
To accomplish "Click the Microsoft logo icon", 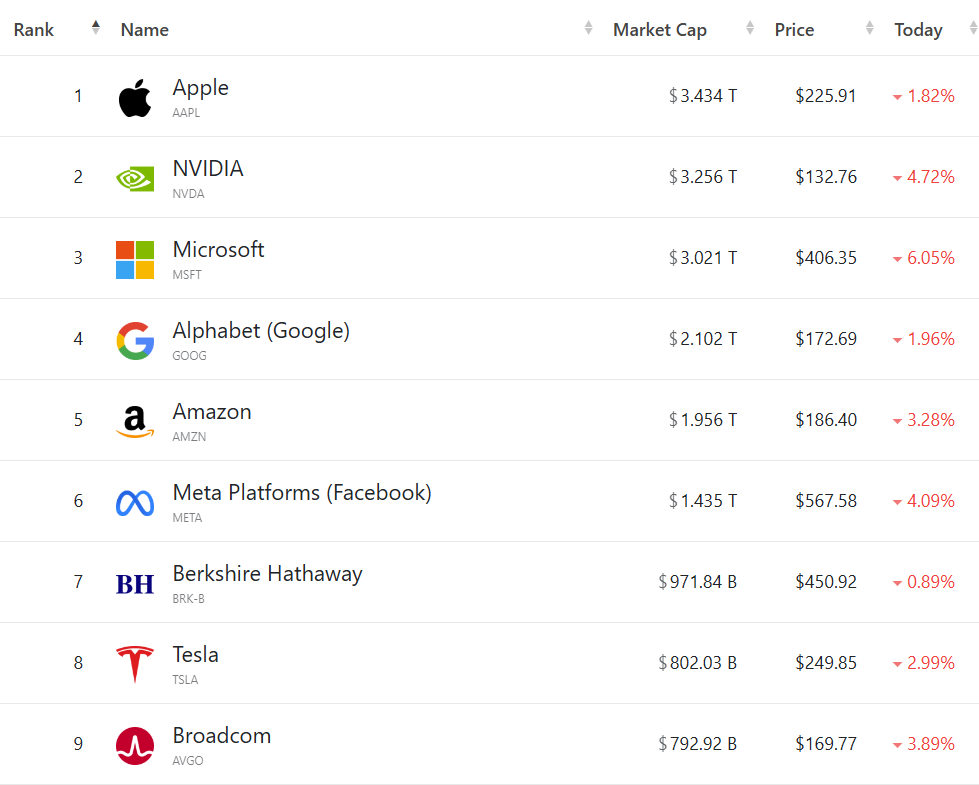I will click(x=135, y=260).
